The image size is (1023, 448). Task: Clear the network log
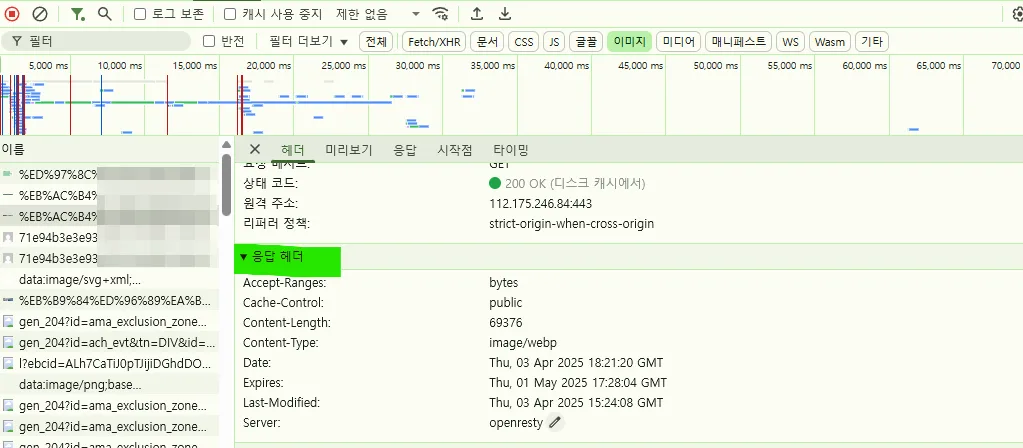(x=40, y=14)
